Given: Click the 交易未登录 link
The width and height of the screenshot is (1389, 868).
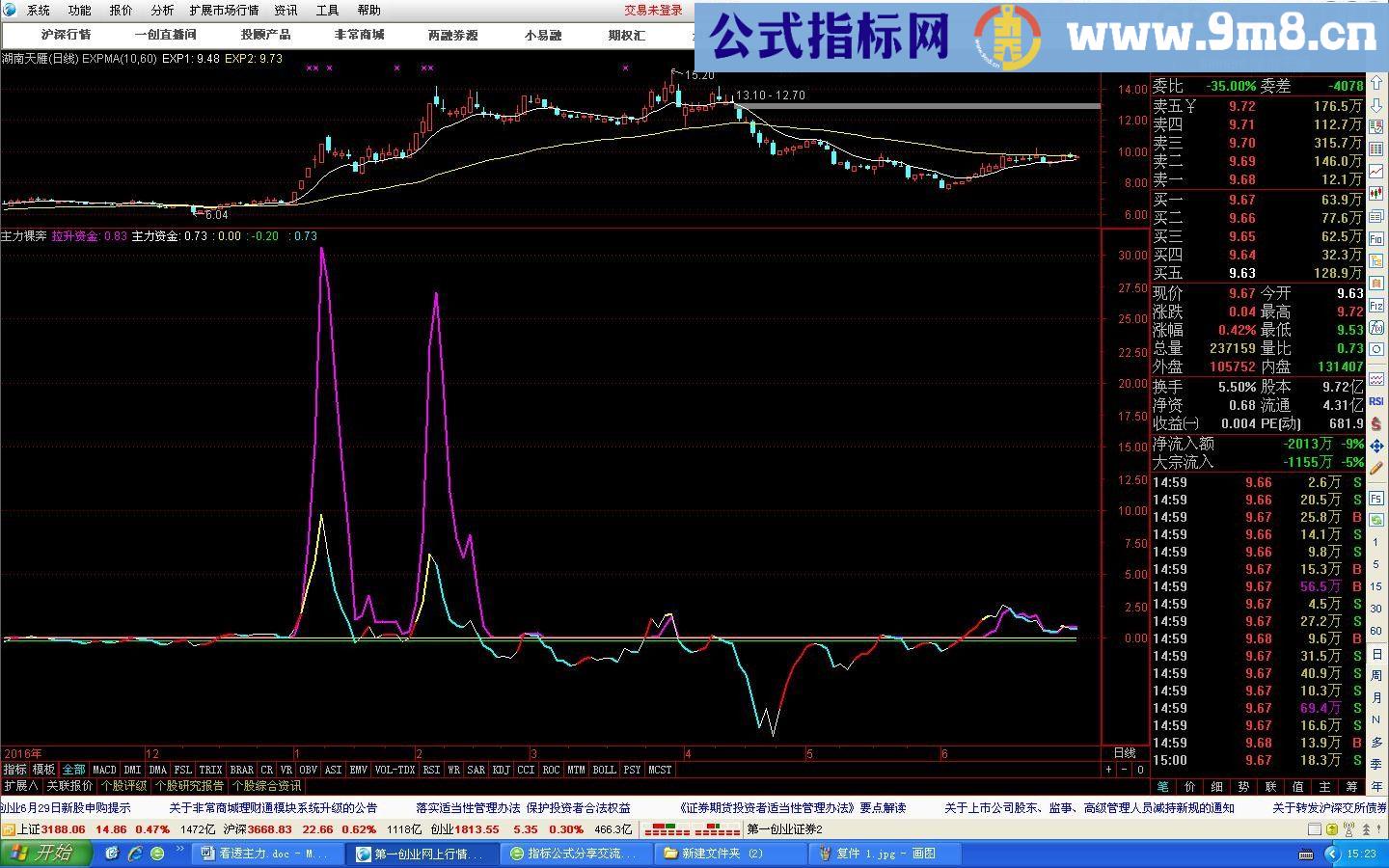Looking at the screenshot, I should [x=653, y=11].
